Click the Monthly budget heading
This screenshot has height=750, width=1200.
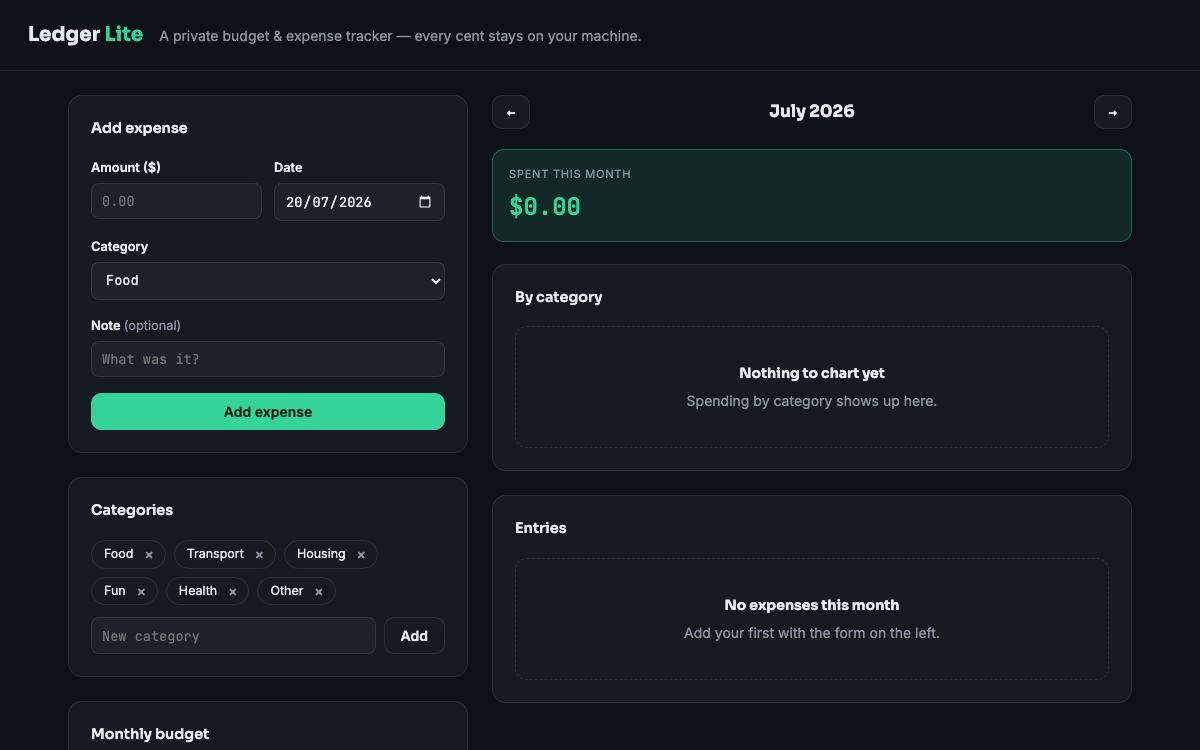[x=150, y=734]
